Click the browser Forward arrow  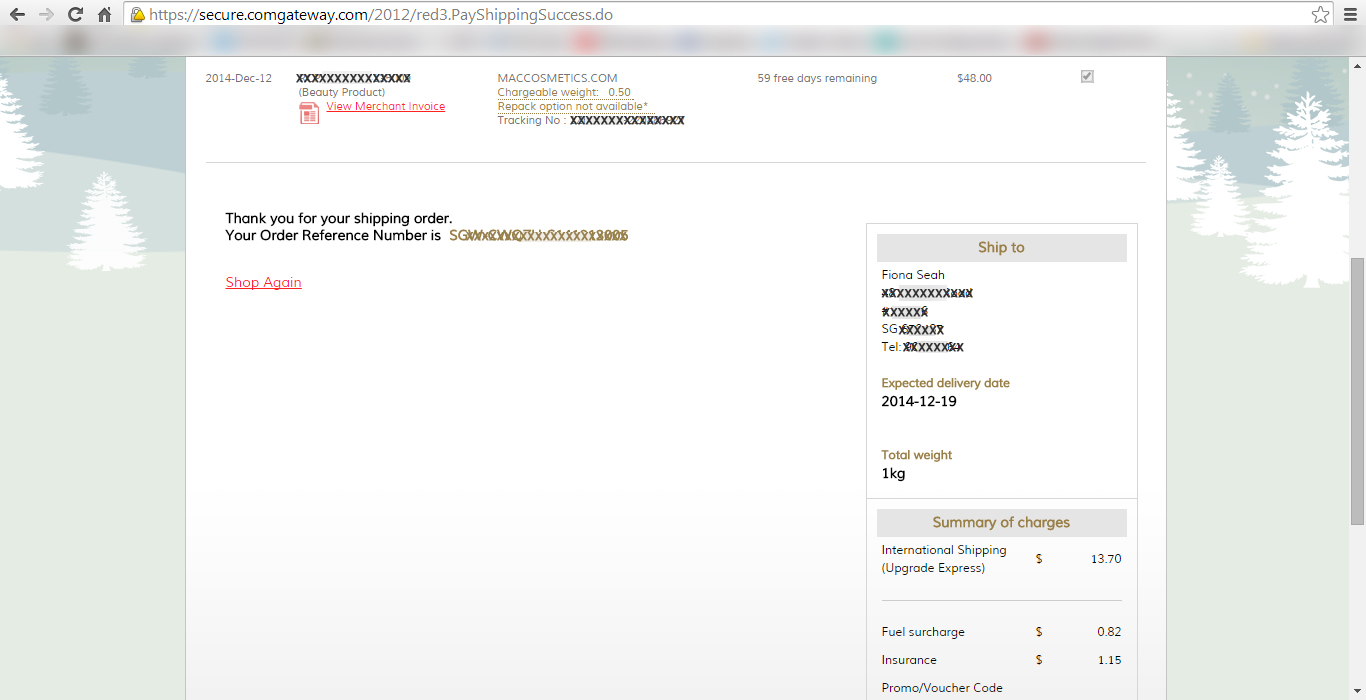tap(46, 15)
